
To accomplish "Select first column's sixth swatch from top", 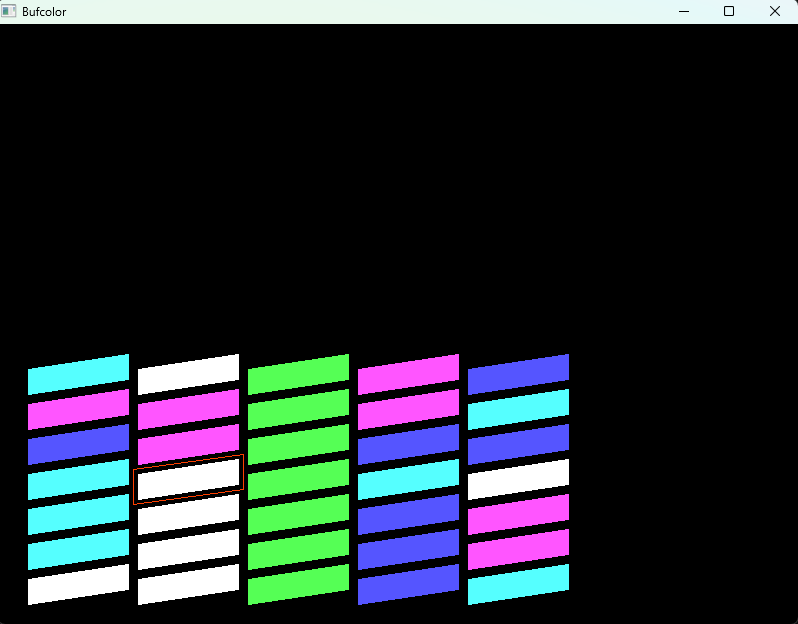I will tap(78, 550).
